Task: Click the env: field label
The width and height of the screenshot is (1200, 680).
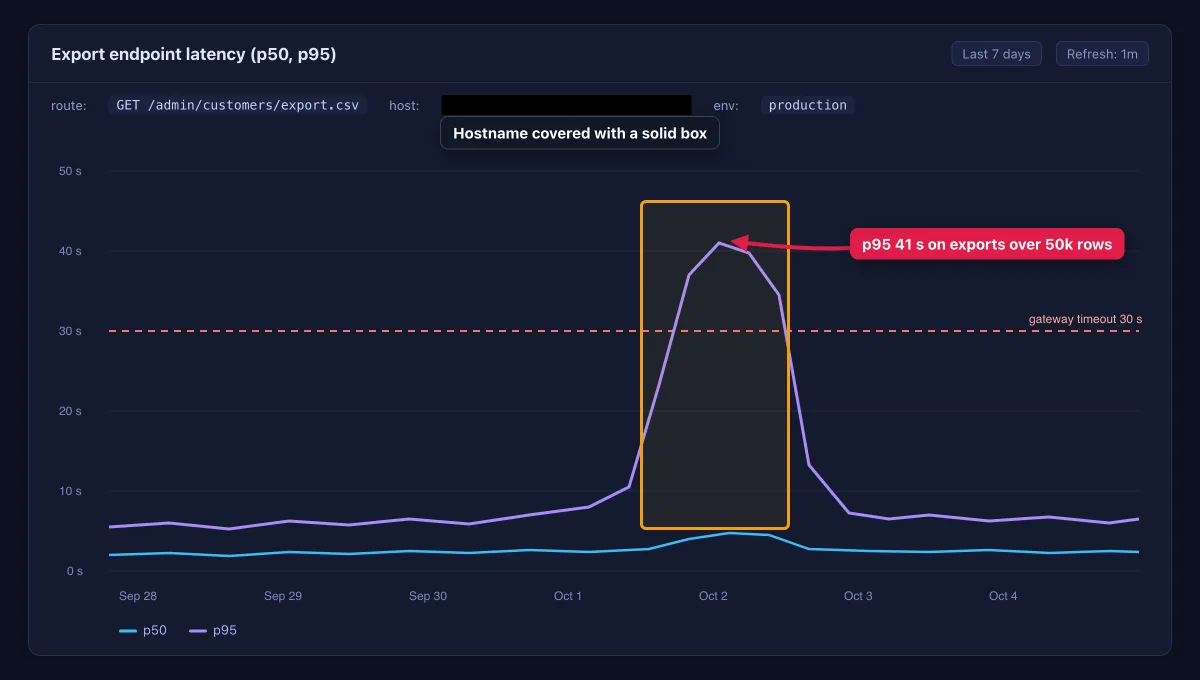Action: 725,105
